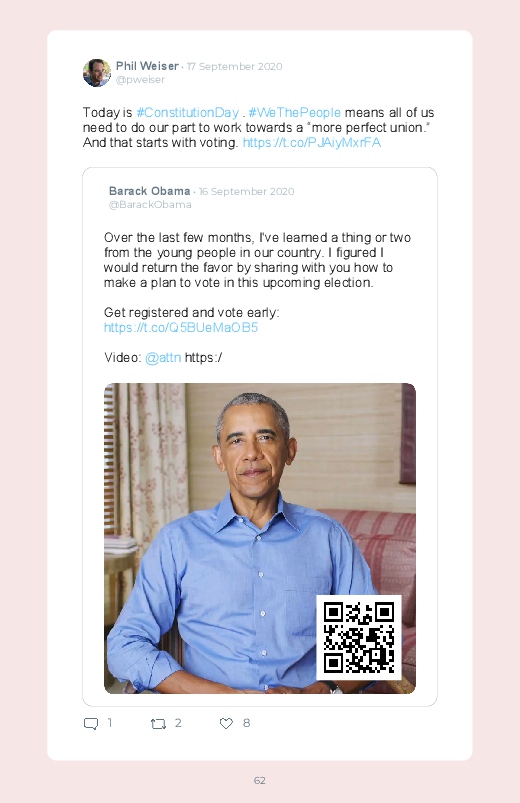Open the 17 September 2020 timestamp
Viewport: 520px width, 803px height.
pos(235,67)
